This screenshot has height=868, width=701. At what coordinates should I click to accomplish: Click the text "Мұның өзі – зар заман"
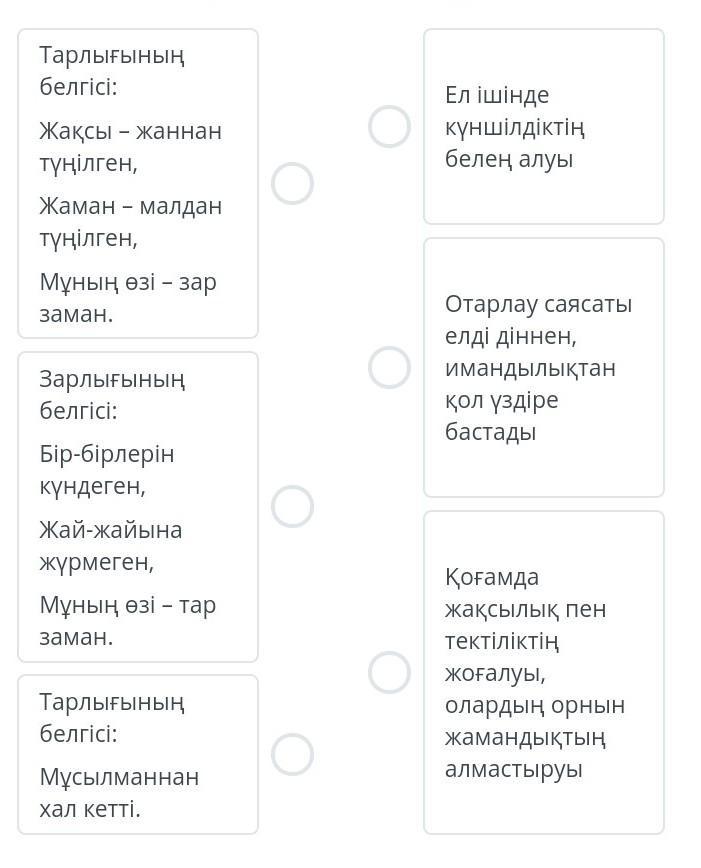[127, 298]
